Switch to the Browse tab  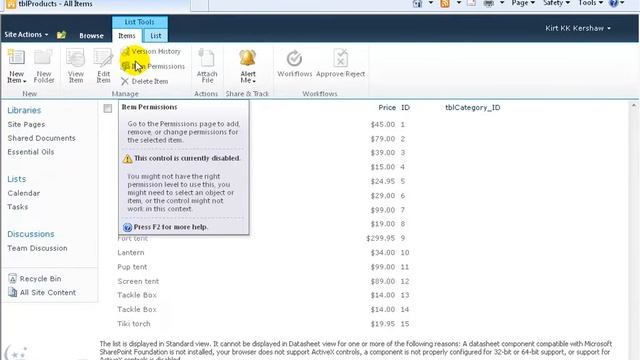click(x=91, y=36)
